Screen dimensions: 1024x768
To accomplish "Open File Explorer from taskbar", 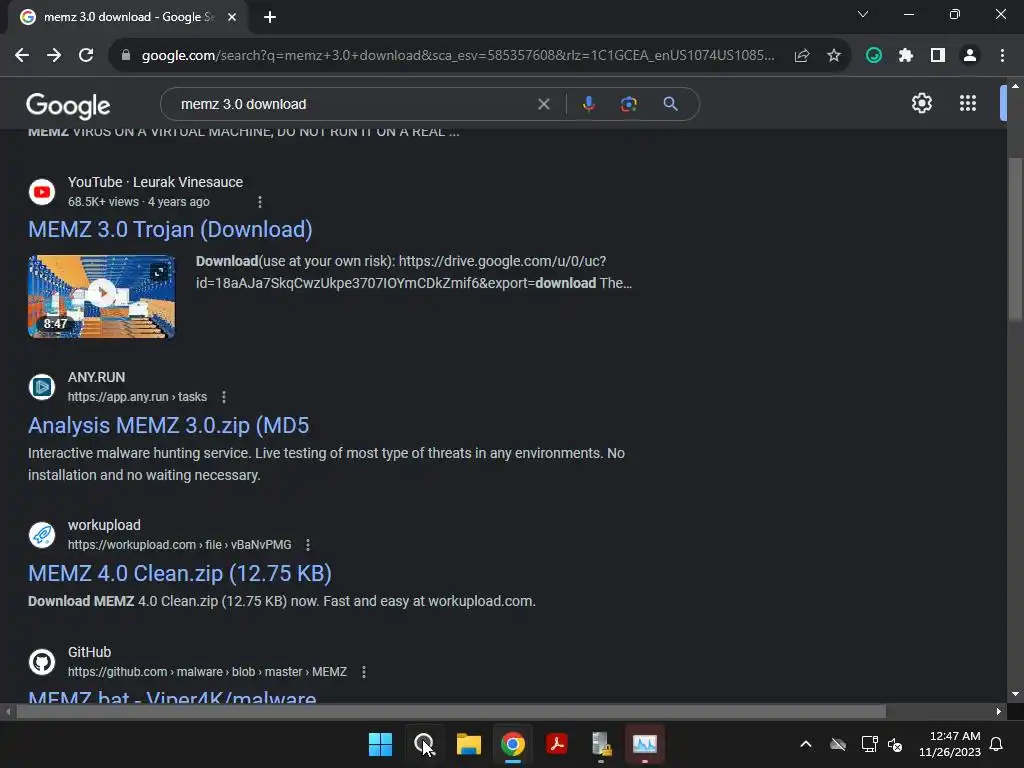I will click(x=468, y=744).
